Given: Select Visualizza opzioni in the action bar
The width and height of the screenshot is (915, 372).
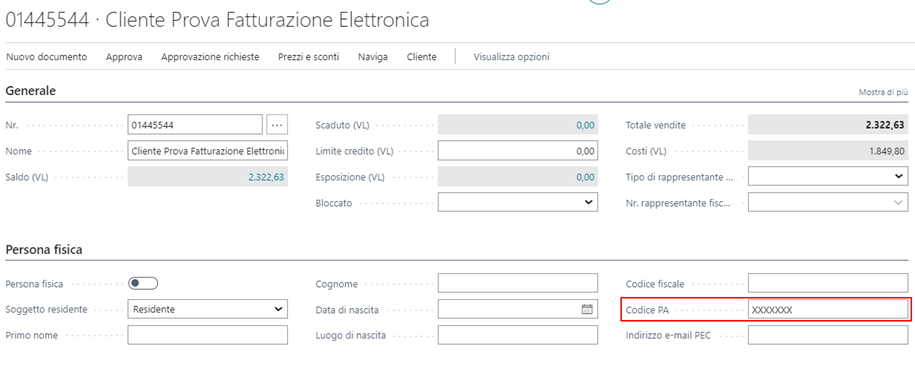Looking at the screenshot, I should coord(511,57).
